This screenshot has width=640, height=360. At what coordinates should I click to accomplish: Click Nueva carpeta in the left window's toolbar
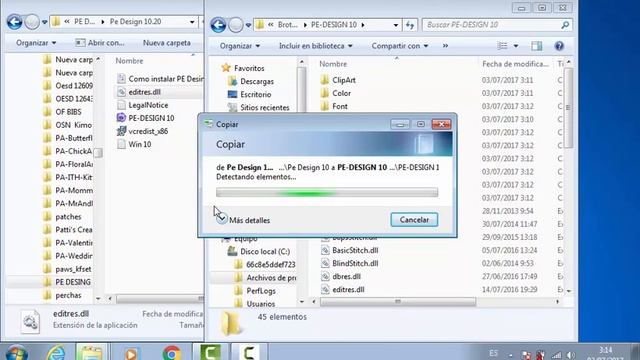click(x=167, y=43)
